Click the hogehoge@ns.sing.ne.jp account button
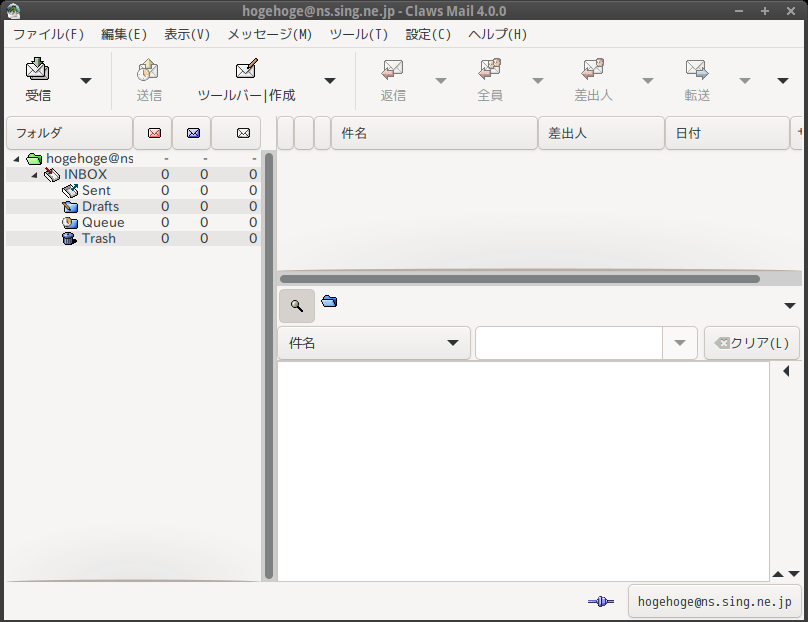This screenshot has height=622, width=808. (x=715, y=601)
